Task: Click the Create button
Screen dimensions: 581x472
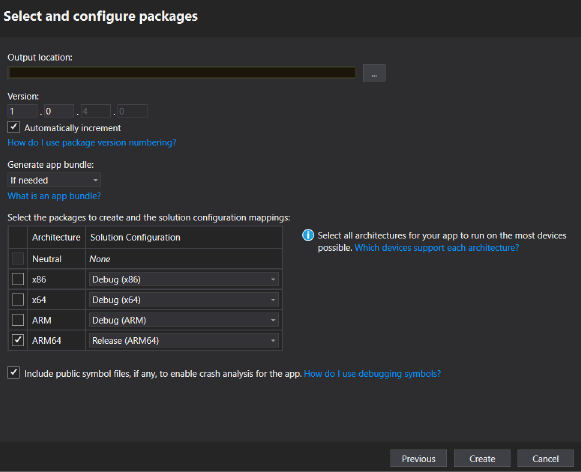Action: pyautogui.click(x=482, y=458)
